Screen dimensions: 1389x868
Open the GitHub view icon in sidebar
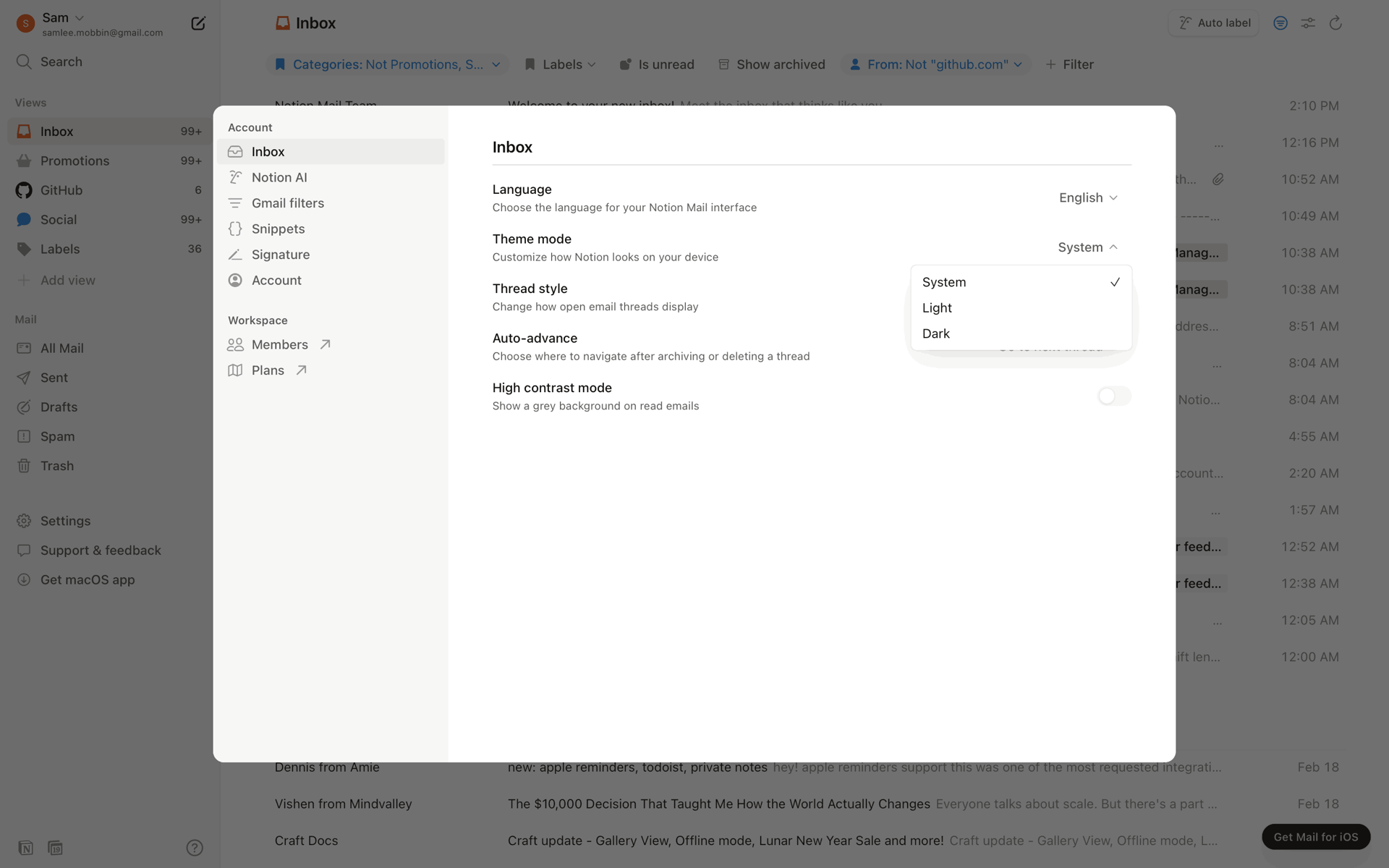coord(24,190)
